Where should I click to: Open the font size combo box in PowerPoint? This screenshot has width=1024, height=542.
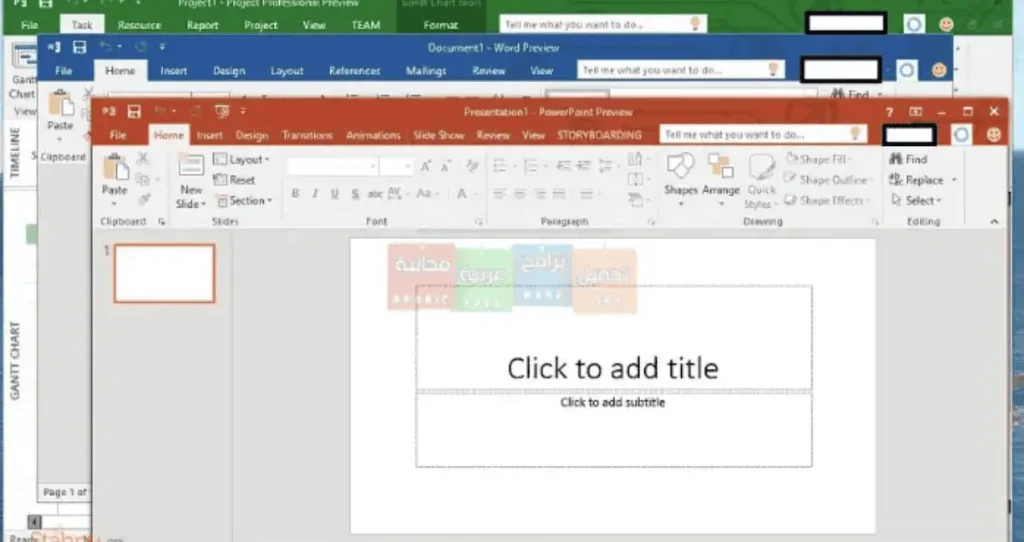coord(396,167)
